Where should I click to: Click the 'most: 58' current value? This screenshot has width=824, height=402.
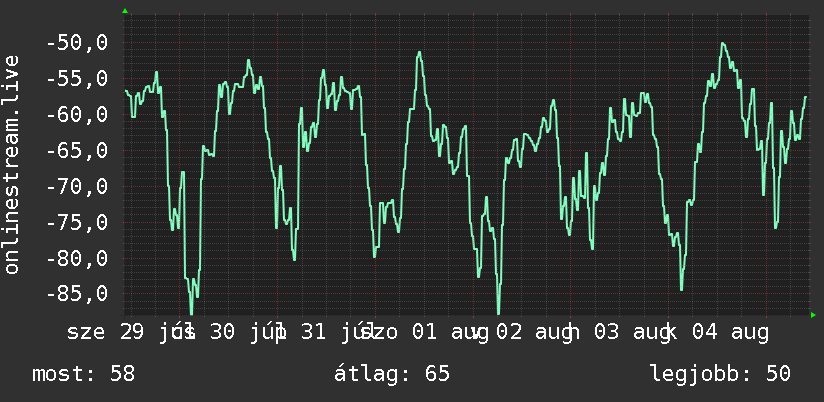coord(84,374)
